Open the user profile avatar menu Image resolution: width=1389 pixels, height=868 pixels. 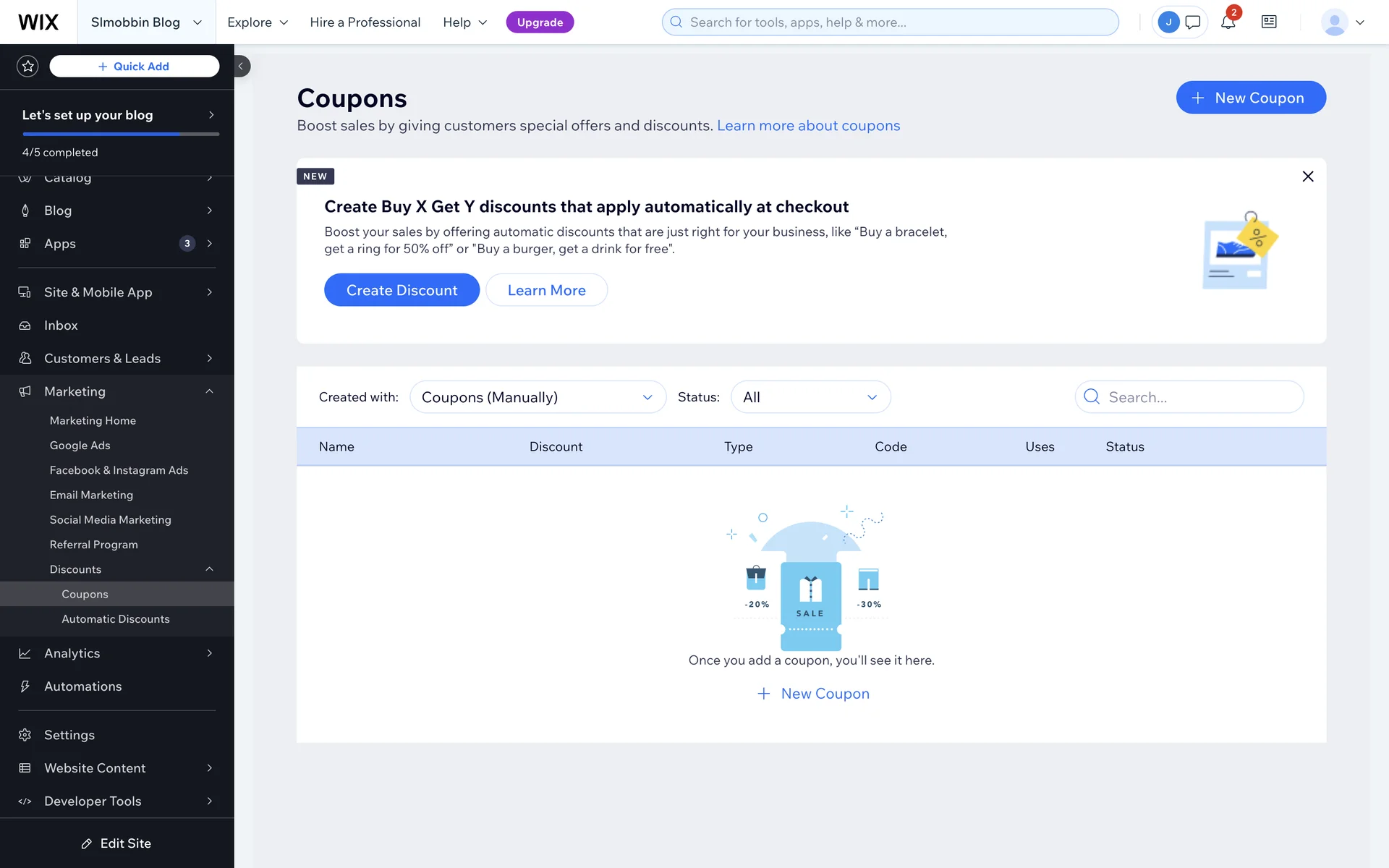1343,22
